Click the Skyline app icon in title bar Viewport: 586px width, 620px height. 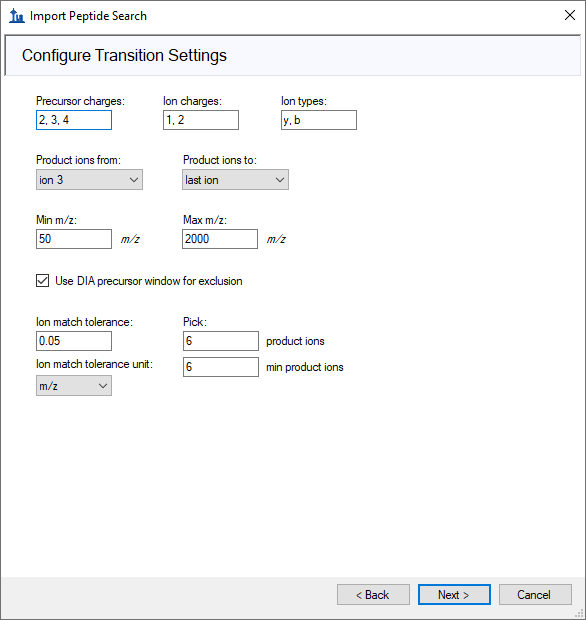click(x=17, y=16)
